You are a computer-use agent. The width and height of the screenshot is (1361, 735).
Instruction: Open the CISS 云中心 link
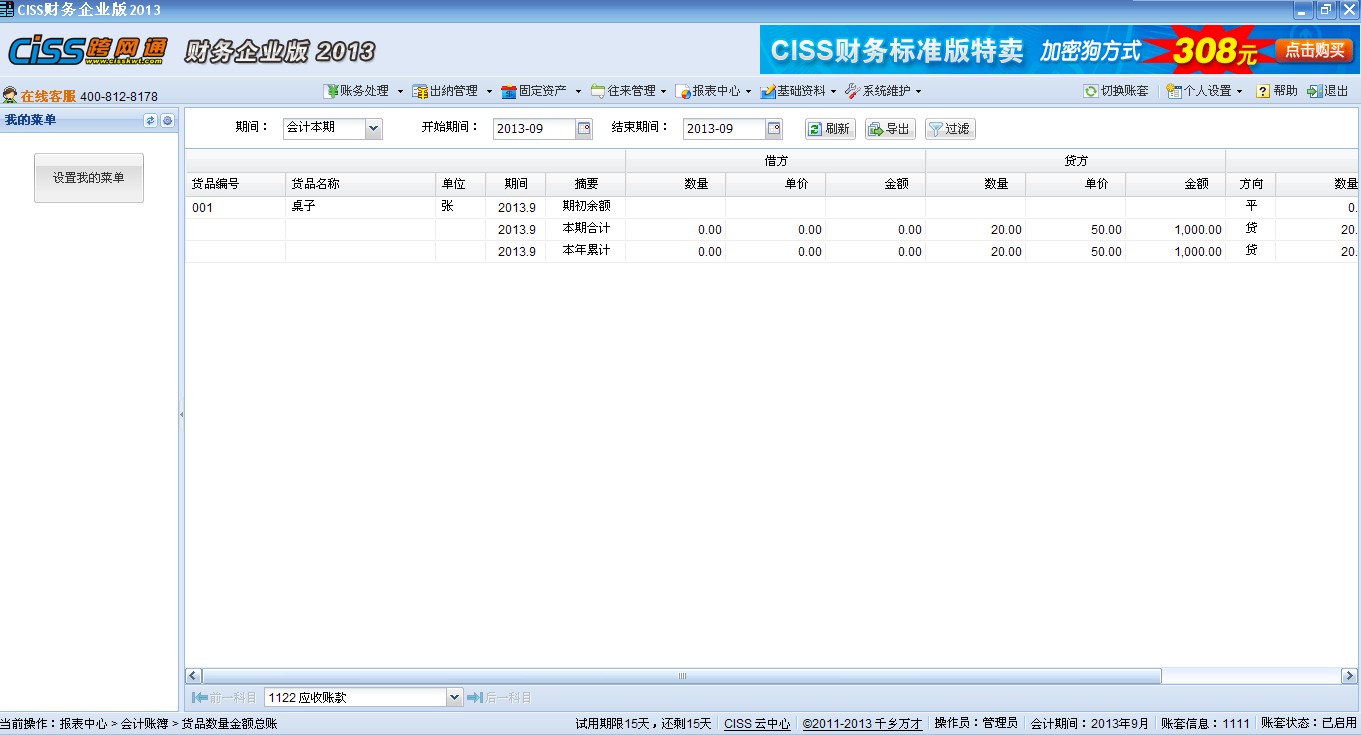pyautogui.click(x=757, y=723)
